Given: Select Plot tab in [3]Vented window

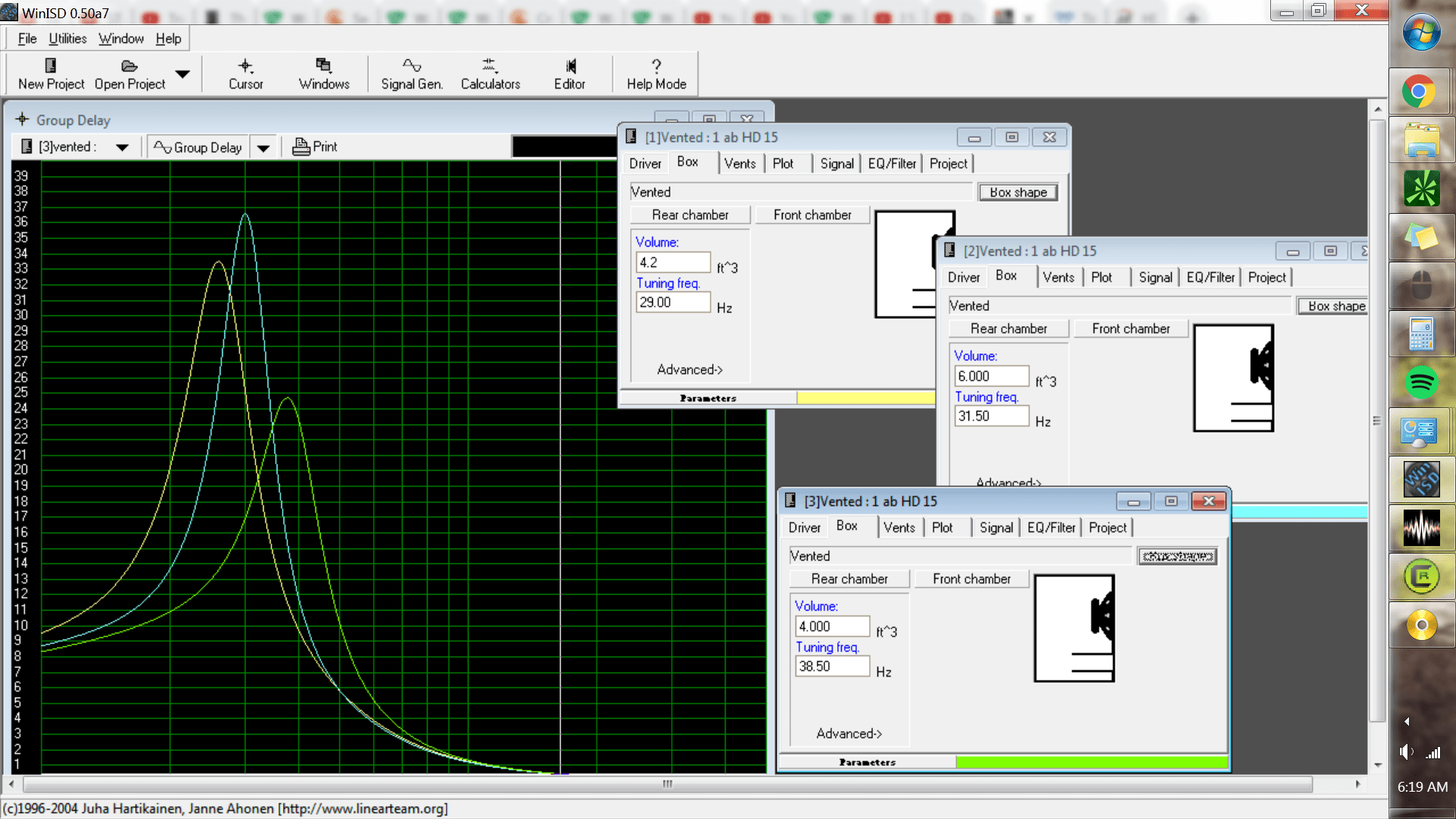Looking at the screenshot, I should click(x=942, y=527).
